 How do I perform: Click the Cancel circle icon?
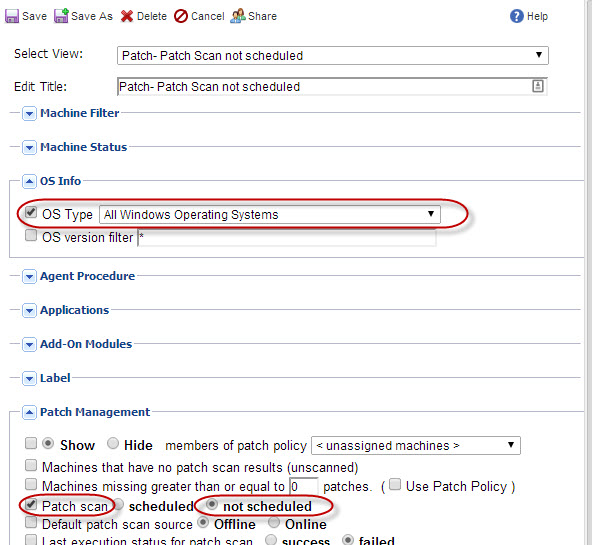pyautogui.click(x=181, y=16)
